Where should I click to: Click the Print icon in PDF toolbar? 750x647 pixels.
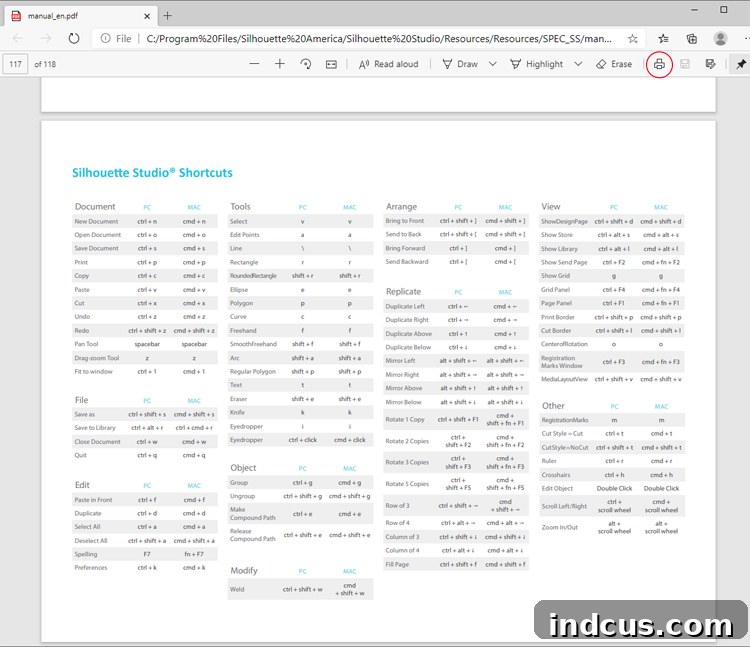point(659,64)
